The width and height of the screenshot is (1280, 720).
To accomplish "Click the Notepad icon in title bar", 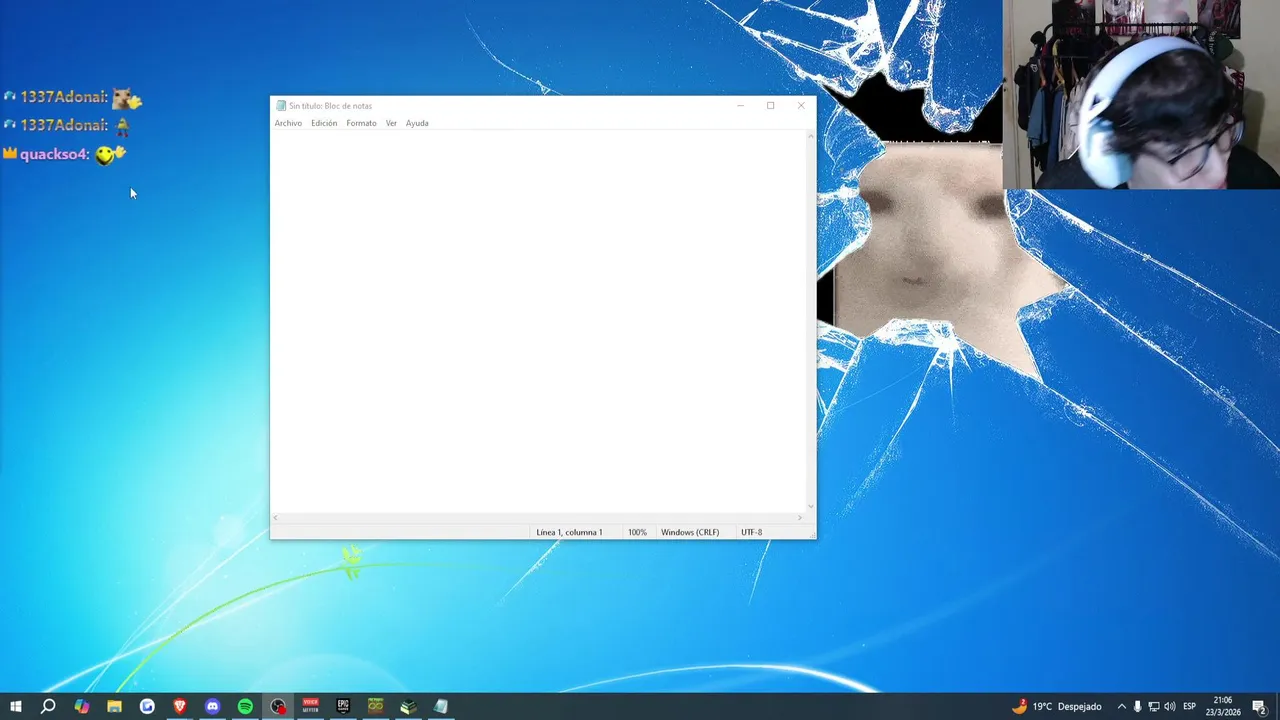I will pos(281,105).
